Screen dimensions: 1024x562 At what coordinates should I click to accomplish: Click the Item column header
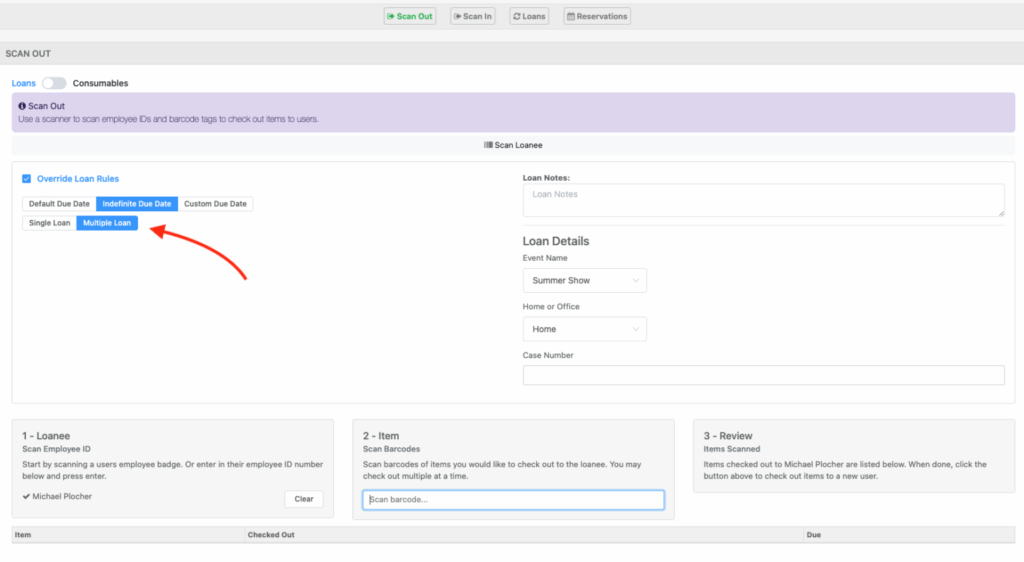[23, 535]
